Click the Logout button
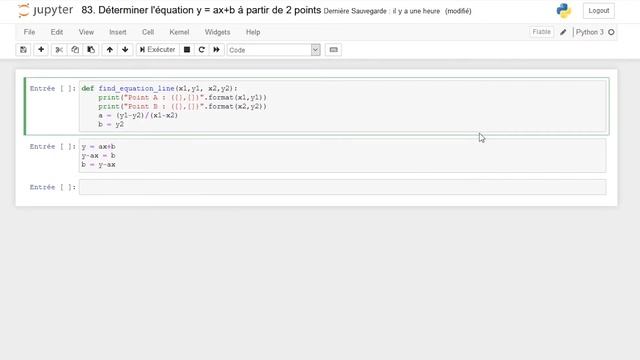Viewport: 640px width, 360px height. coord(599,11)
